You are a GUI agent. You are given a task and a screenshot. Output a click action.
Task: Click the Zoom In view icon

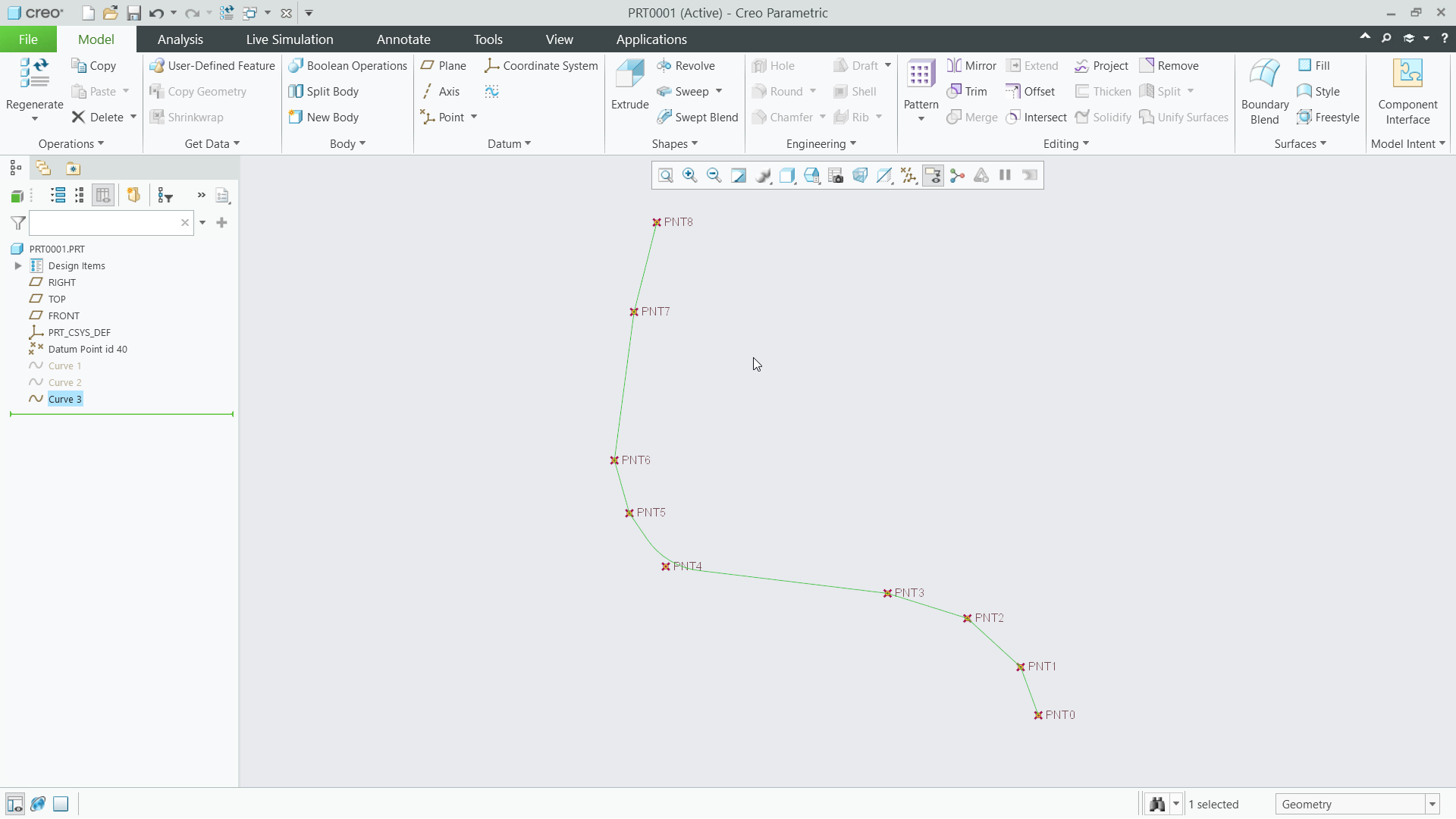690,176
